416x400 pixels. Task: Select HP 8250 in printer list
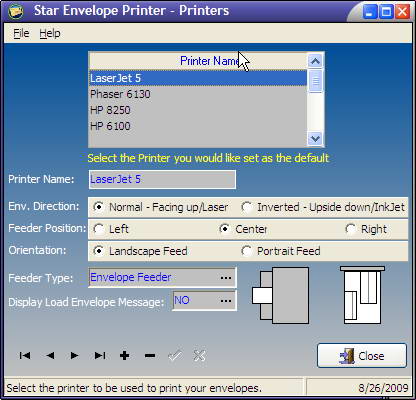[198, 110]
